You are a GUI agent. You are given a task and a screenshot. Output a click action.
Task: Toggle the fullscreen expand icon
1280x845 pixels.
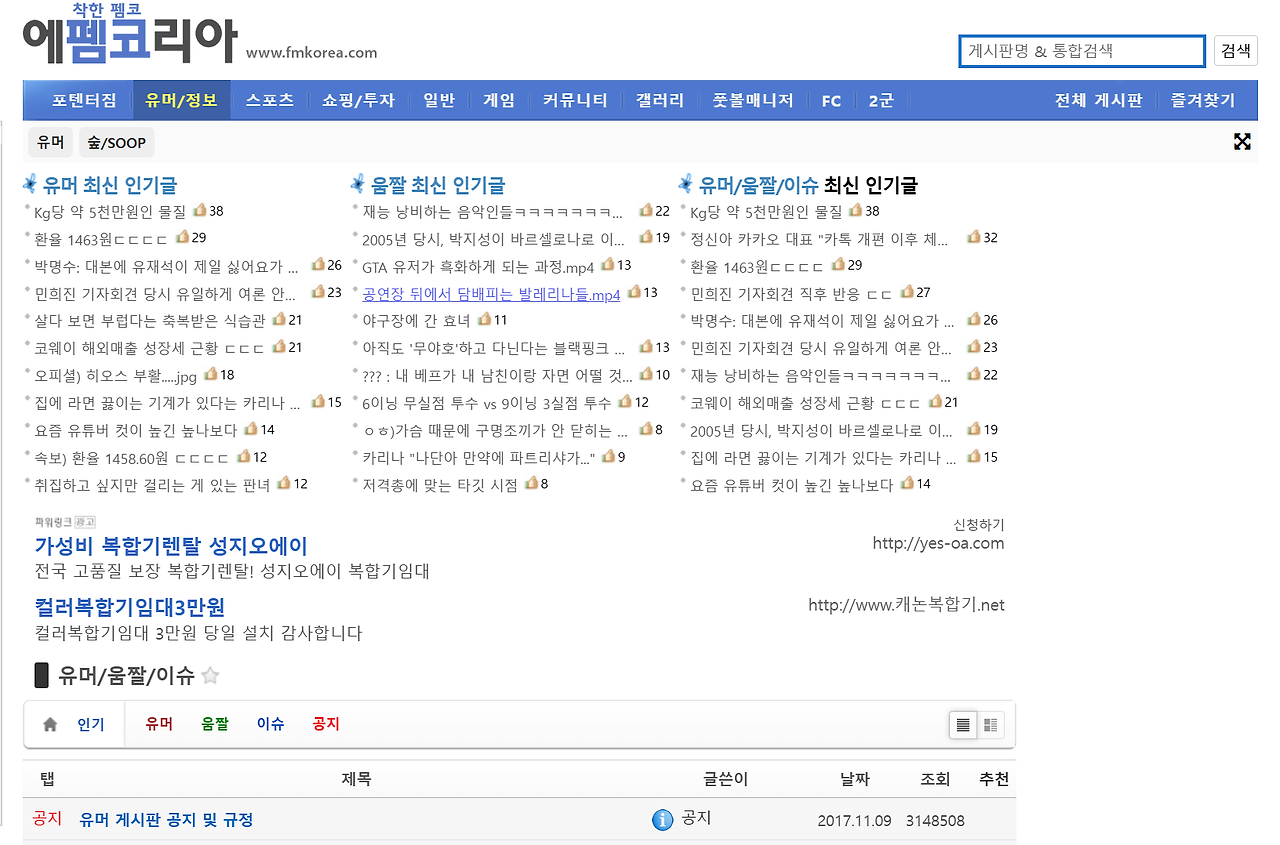(1242, 142)
